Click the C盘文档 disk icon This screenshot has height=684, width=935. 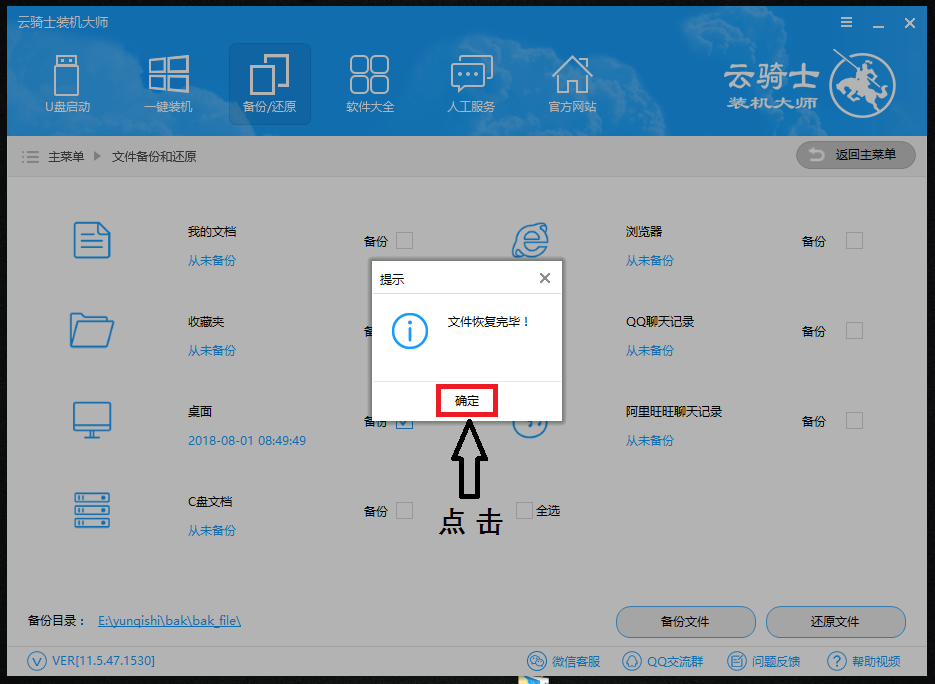click(92, 510)
